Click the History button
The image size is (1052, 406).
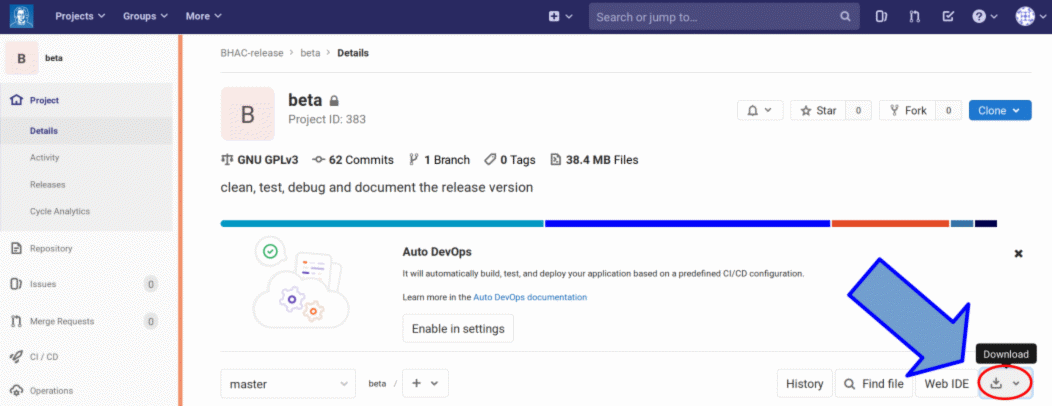tap(804, 384)
